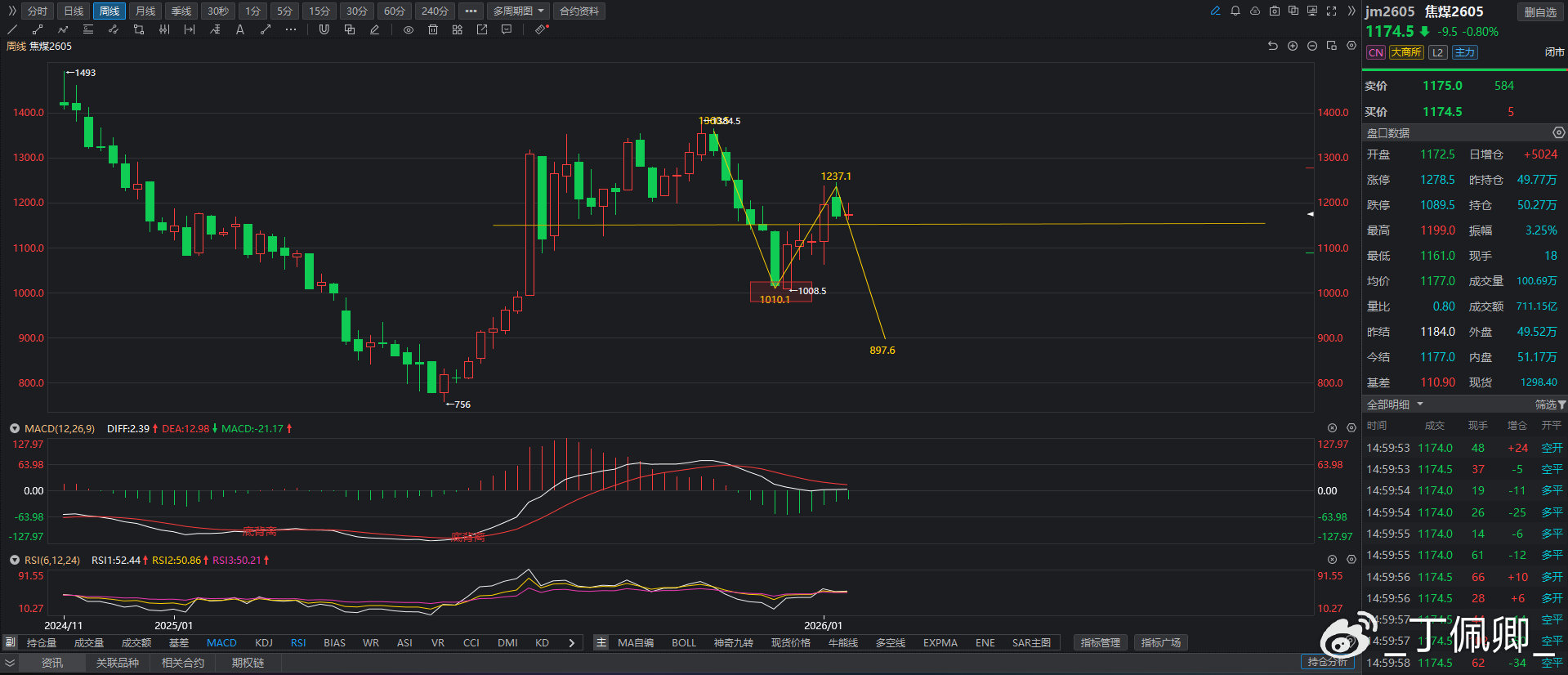The image size is (1568, 675).
Task: Select the text annotation tool
Action: 240,29
